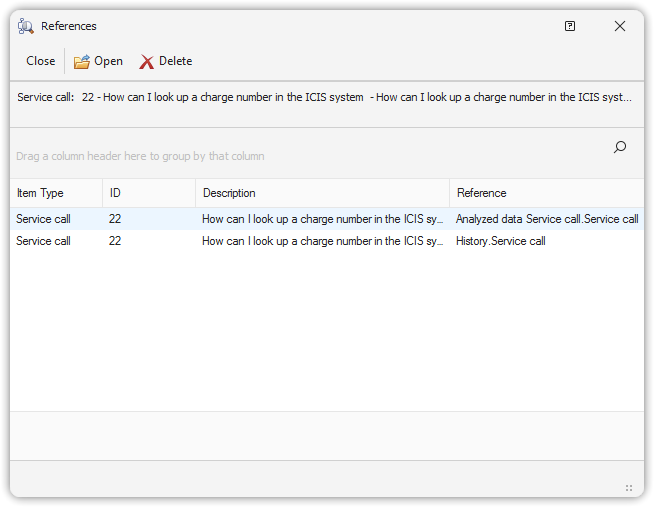The width and height of the screenshot is (654, 507).
Task: Click the resize grip in bottom-right corner
Action: pos(629,488)
